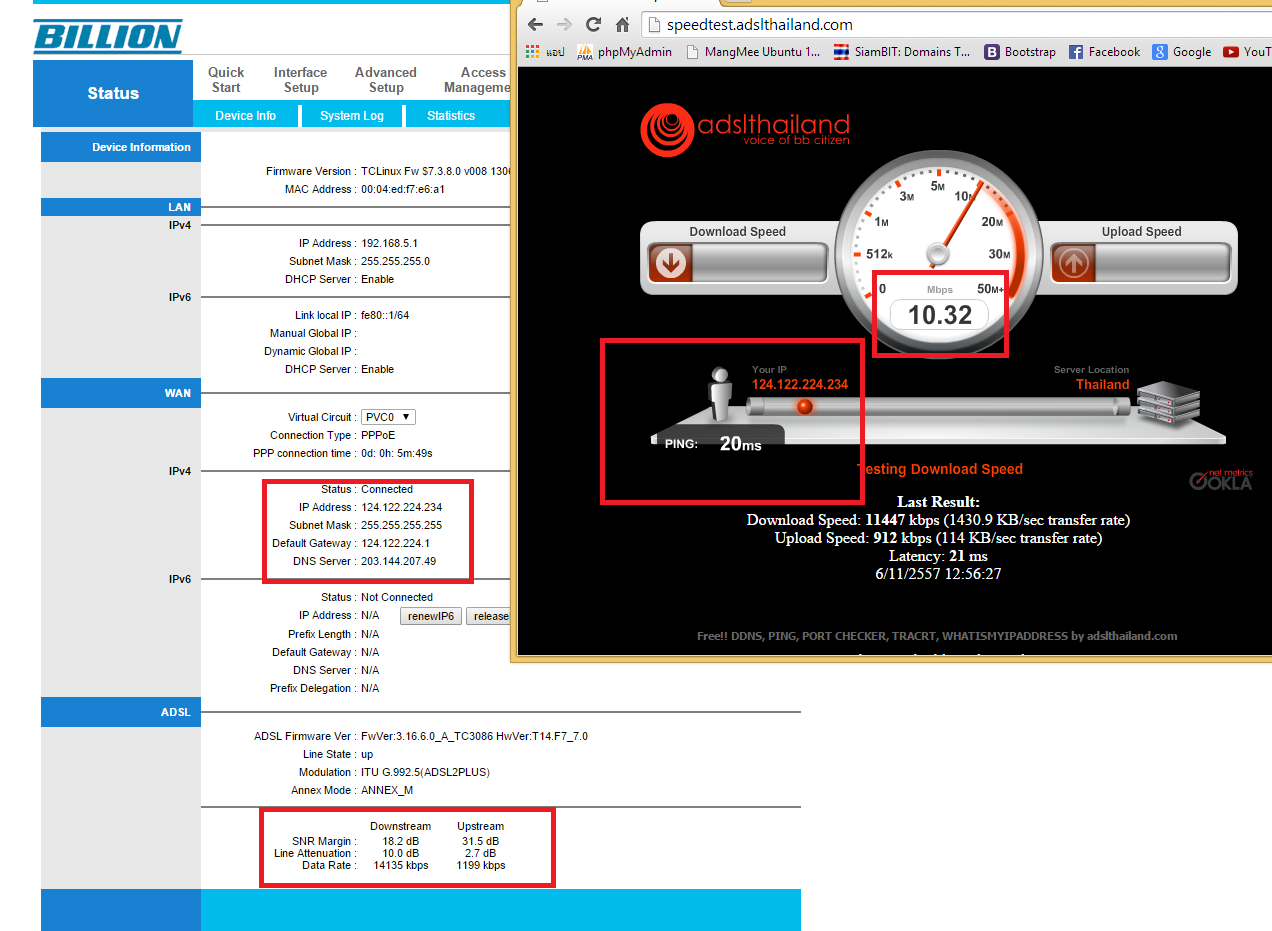This screenshot has width=1272, height=931.
Task: Click the Download Speed arrow icon
Action: [669, 263]
